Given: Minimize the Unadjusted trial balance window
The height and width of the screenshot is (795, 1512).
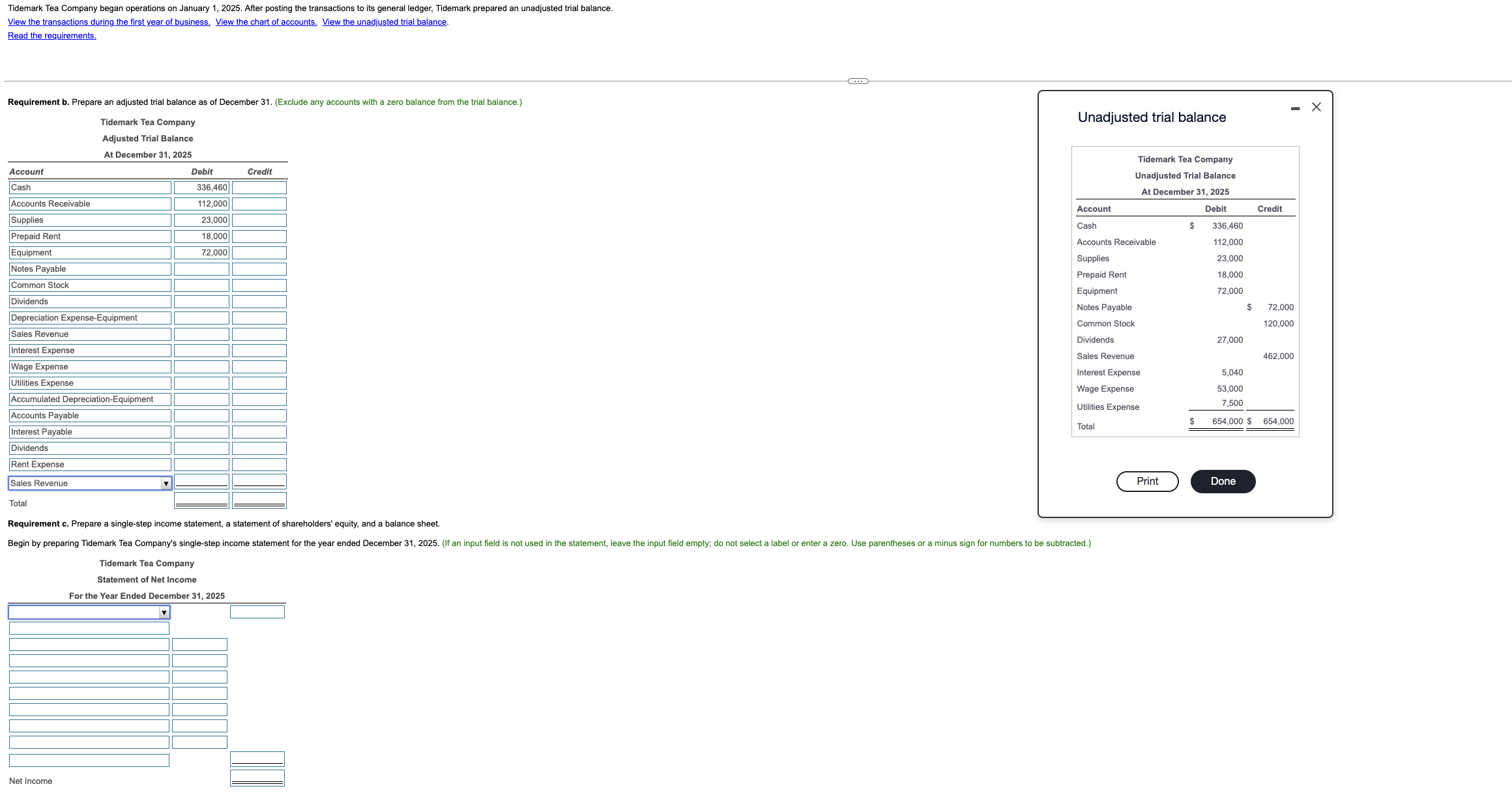Looking at the screenshot, I should pyautogui.click(x=1294, y=108).
